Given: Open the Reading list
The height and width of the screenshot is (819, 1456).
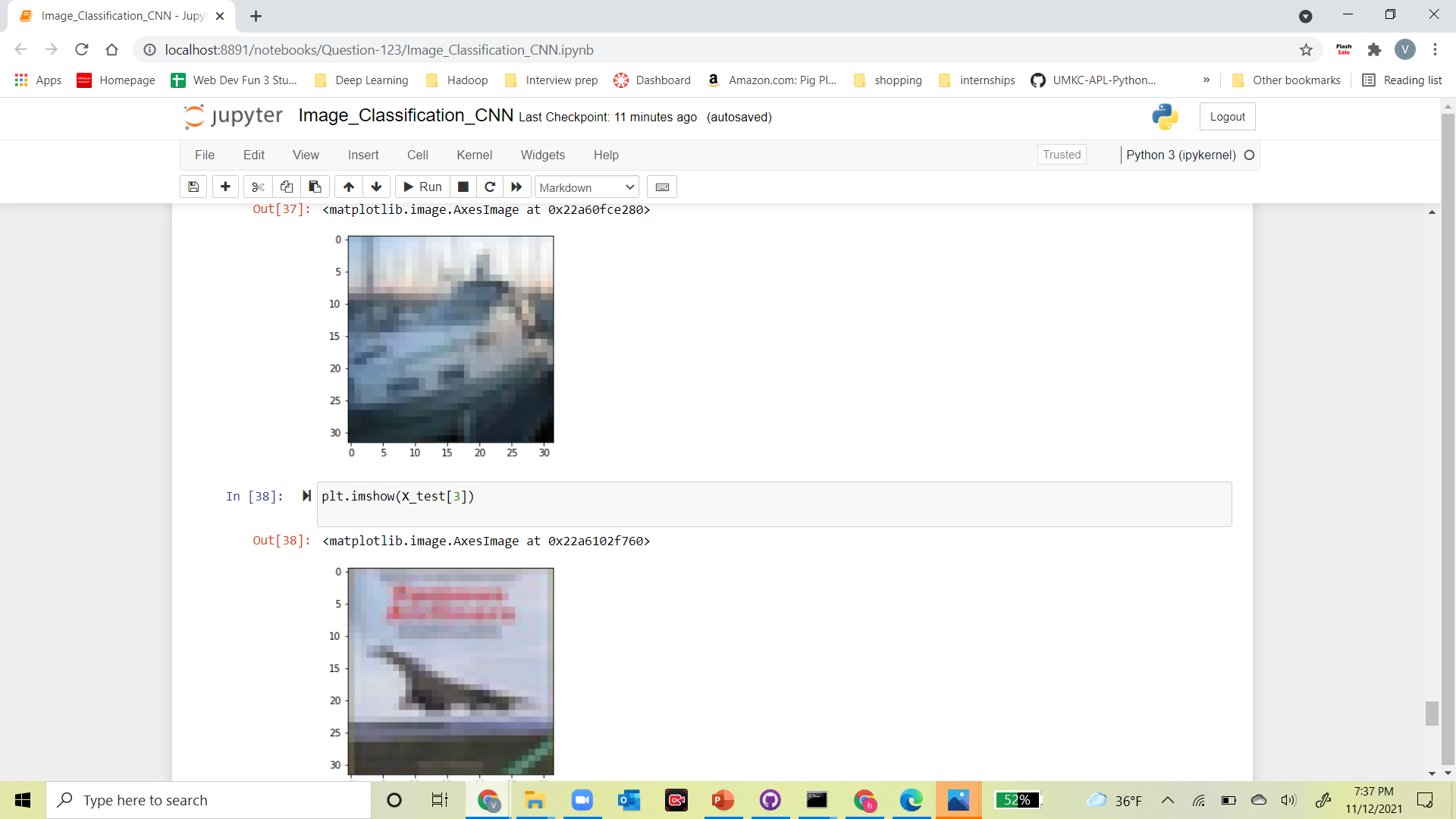Looking at the screenshot, I should click(x=1401, y=80).
